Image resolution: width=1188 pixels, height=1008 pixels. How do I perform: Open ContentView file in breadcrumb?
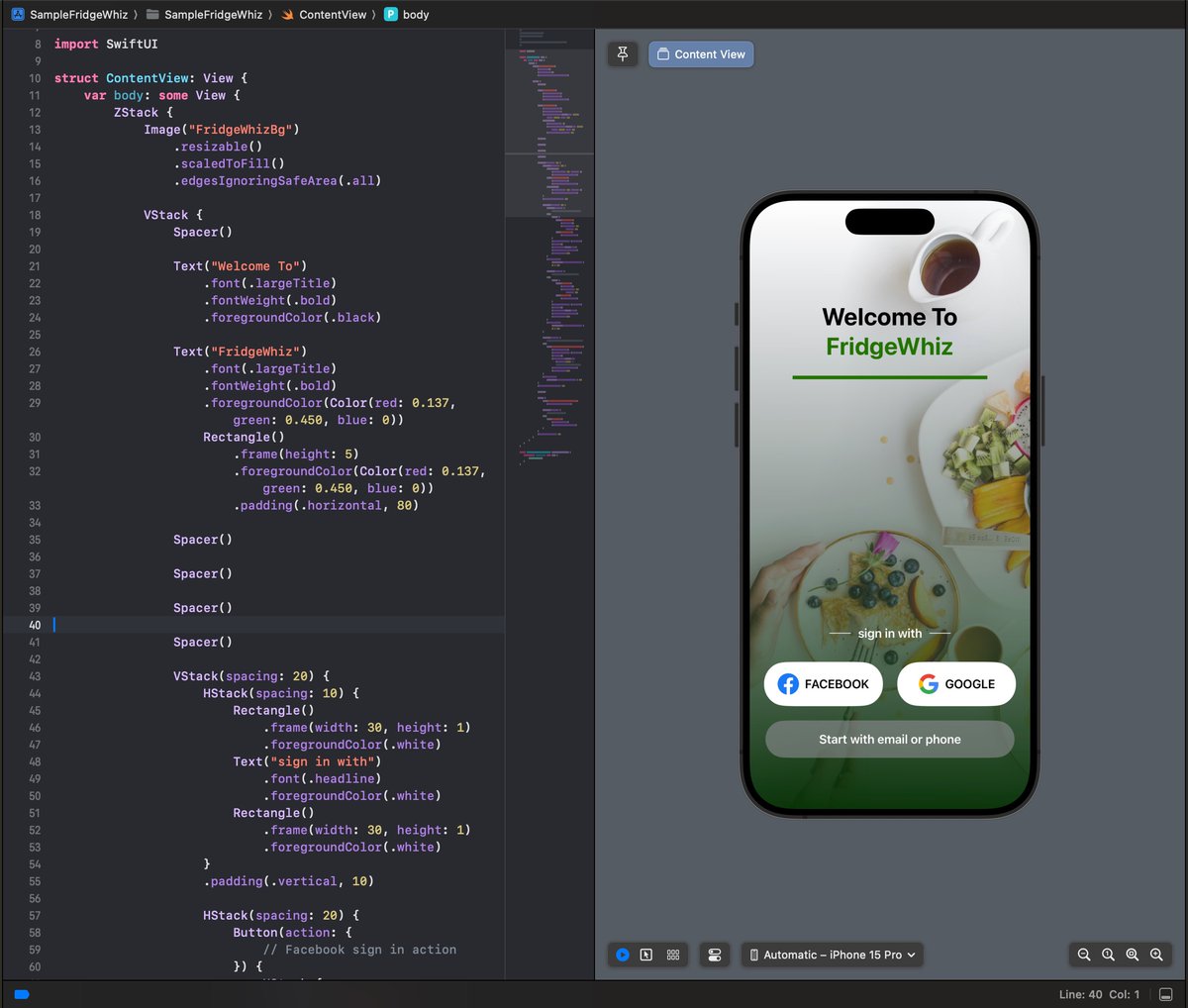333,15
